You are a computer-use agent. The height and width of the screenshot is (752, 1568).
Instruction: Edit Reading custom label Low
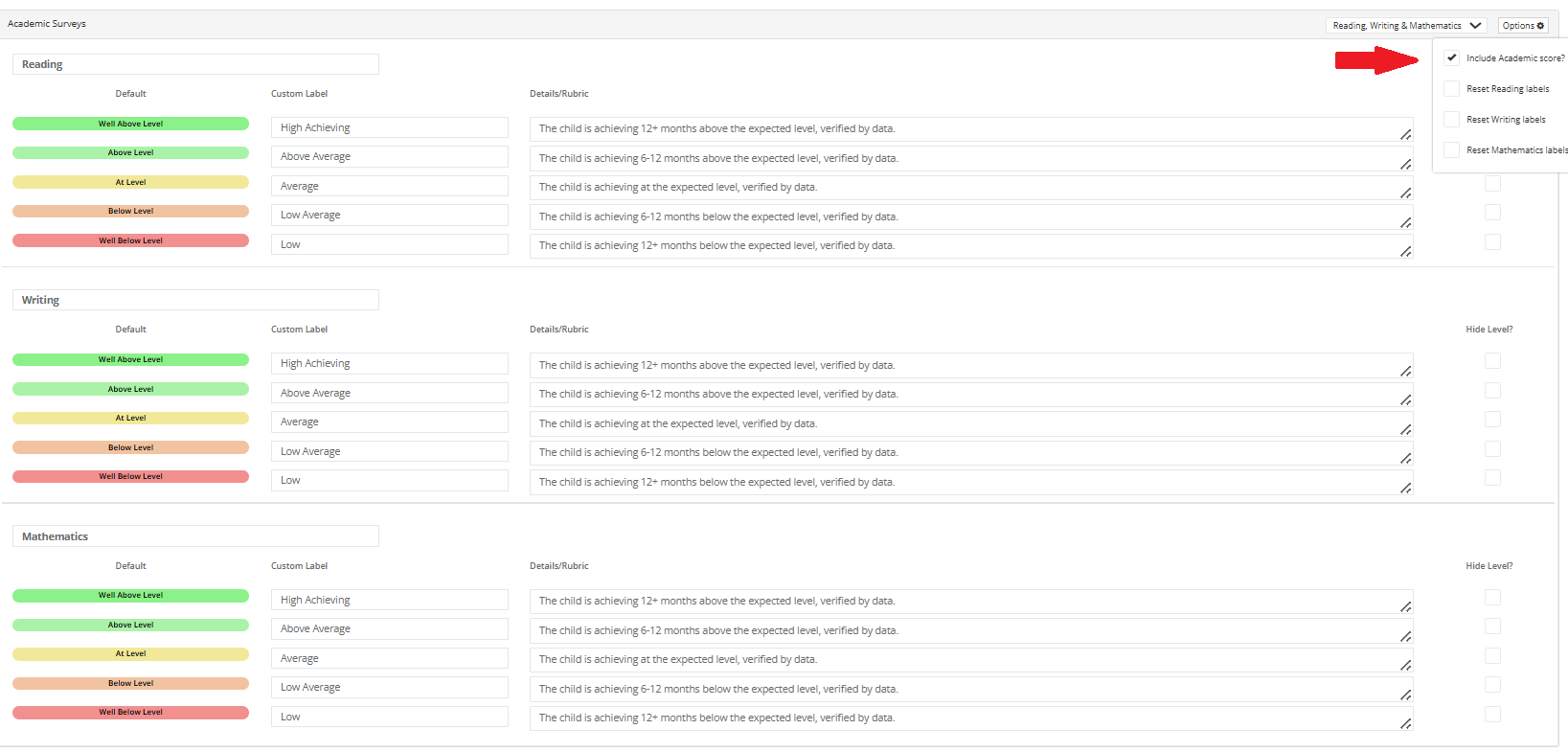click(389, 244)
